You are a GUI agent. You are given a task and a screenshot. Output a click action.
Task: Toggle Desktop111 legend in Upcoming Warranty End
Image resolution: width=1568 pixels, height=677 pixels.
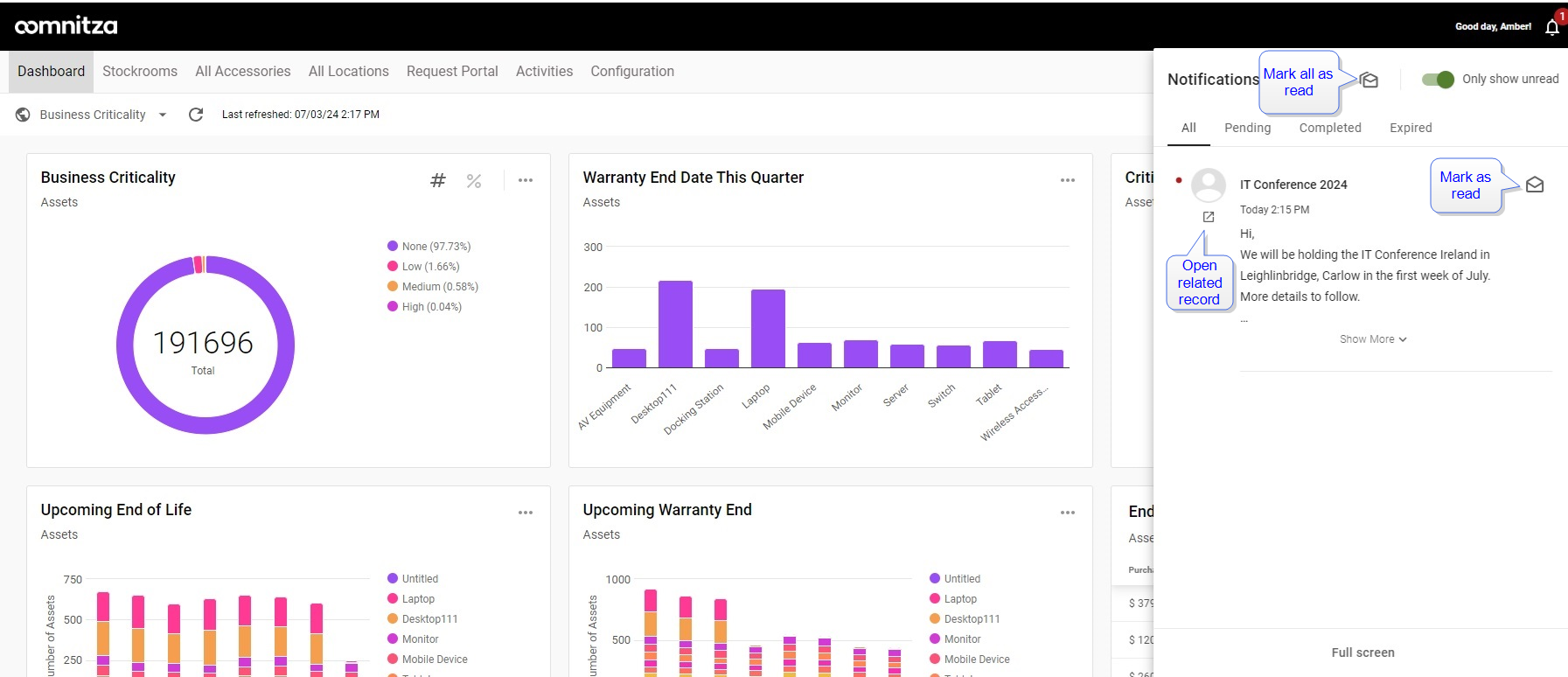pyautogui.click(x=965, y=619)
